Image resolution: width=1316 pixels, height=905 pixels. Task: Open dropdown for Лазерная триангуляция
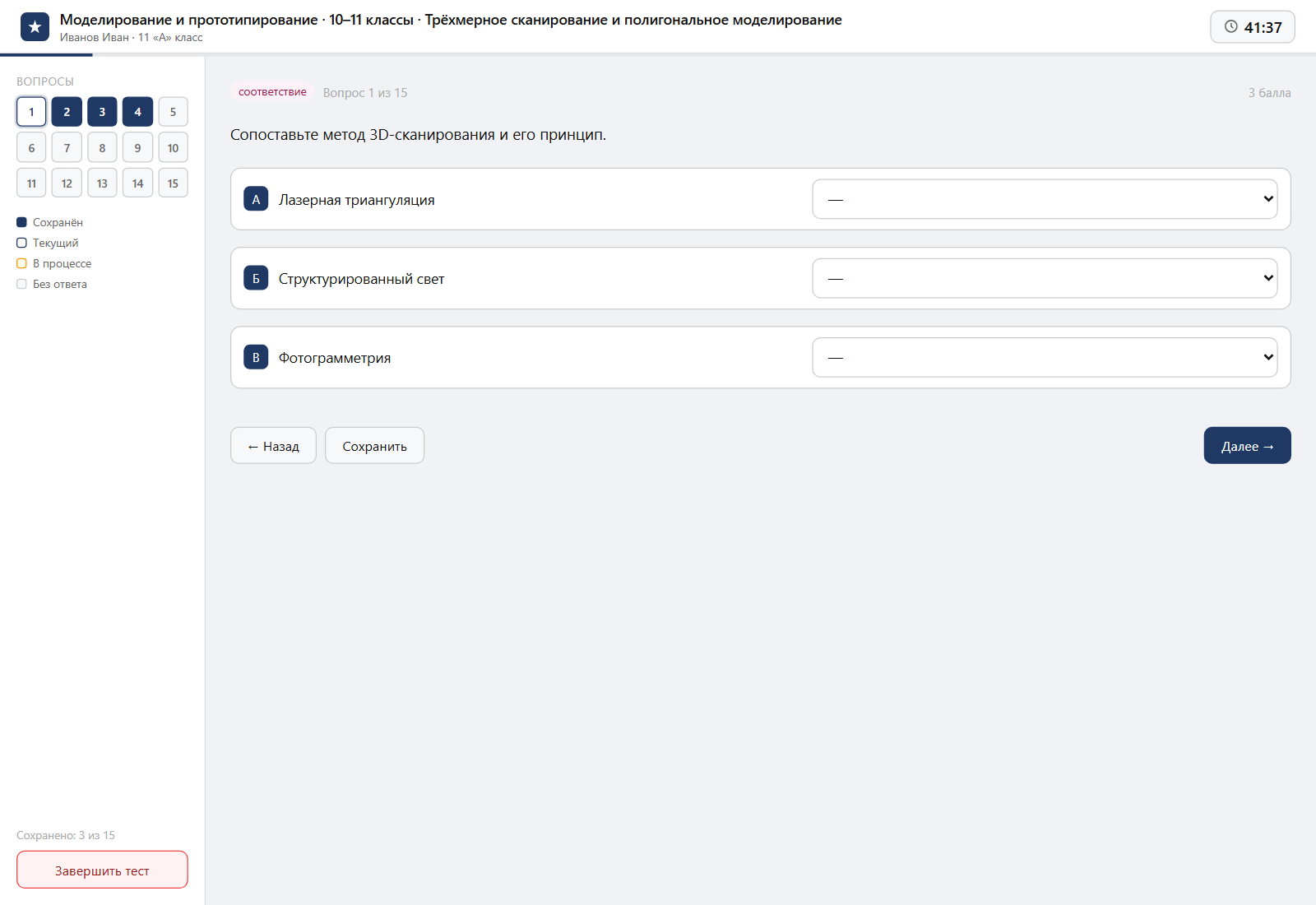pos(1045,199)
